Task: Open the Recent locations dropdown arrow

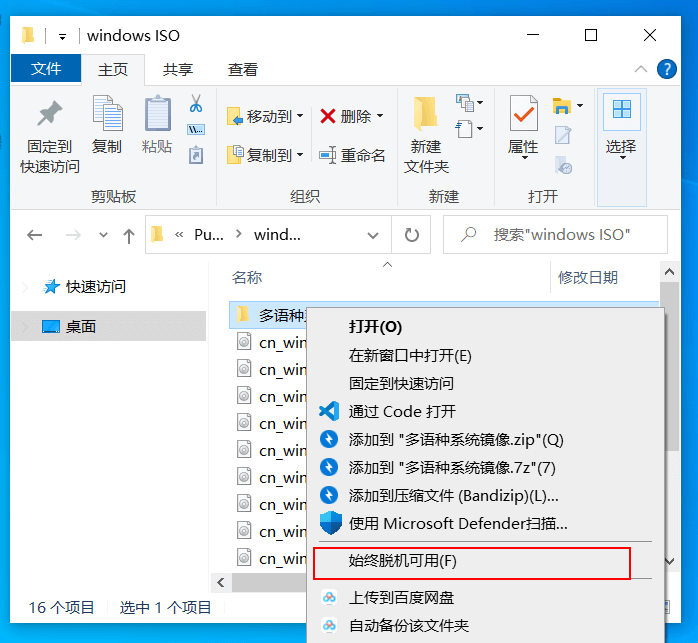Action: click(x=103, y=235)
